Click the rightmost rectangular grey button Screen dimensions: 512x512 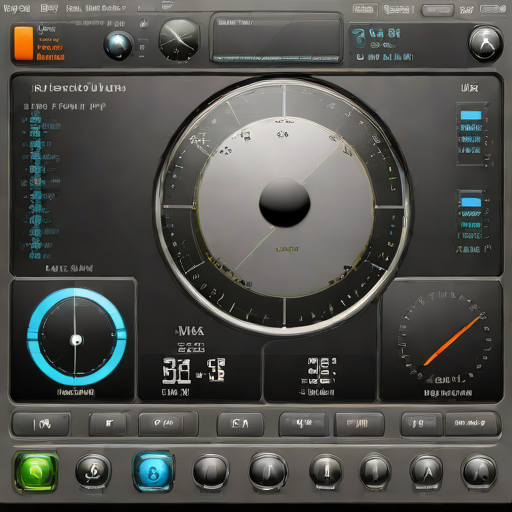pos(473,423)
